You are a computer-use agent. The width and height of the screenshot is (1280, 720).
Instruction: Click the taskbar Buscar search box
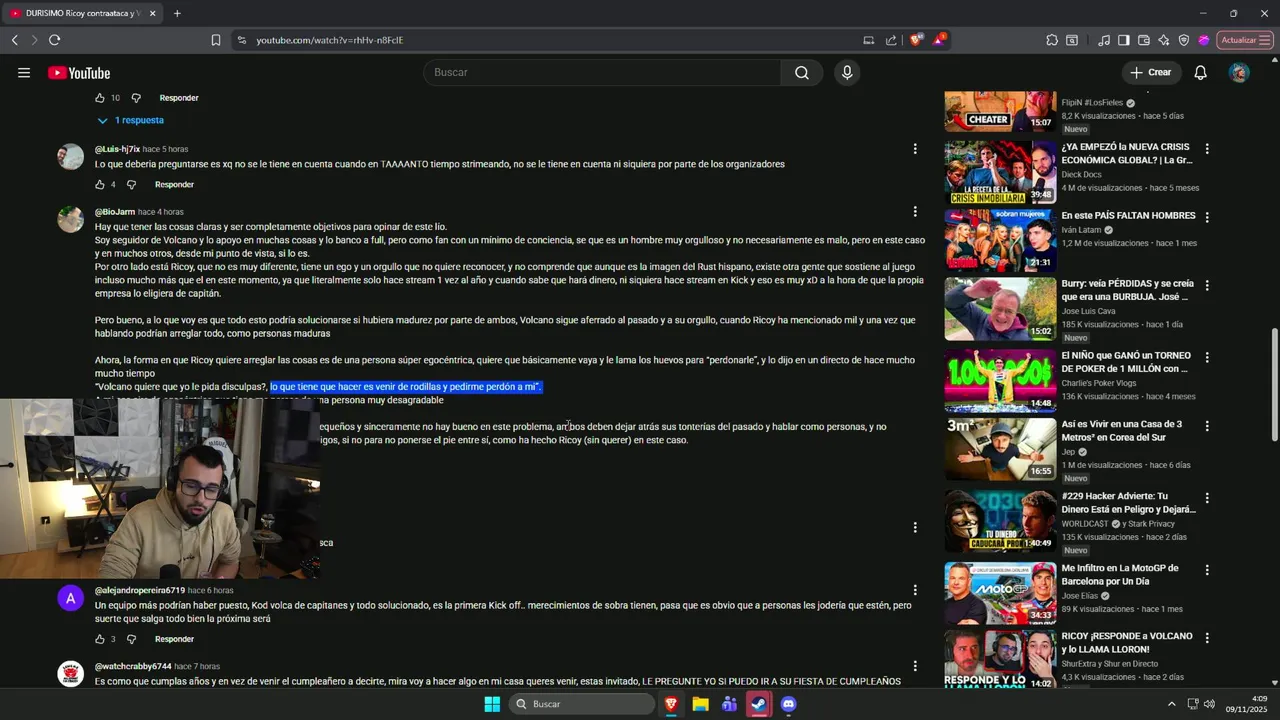point(582,704)
